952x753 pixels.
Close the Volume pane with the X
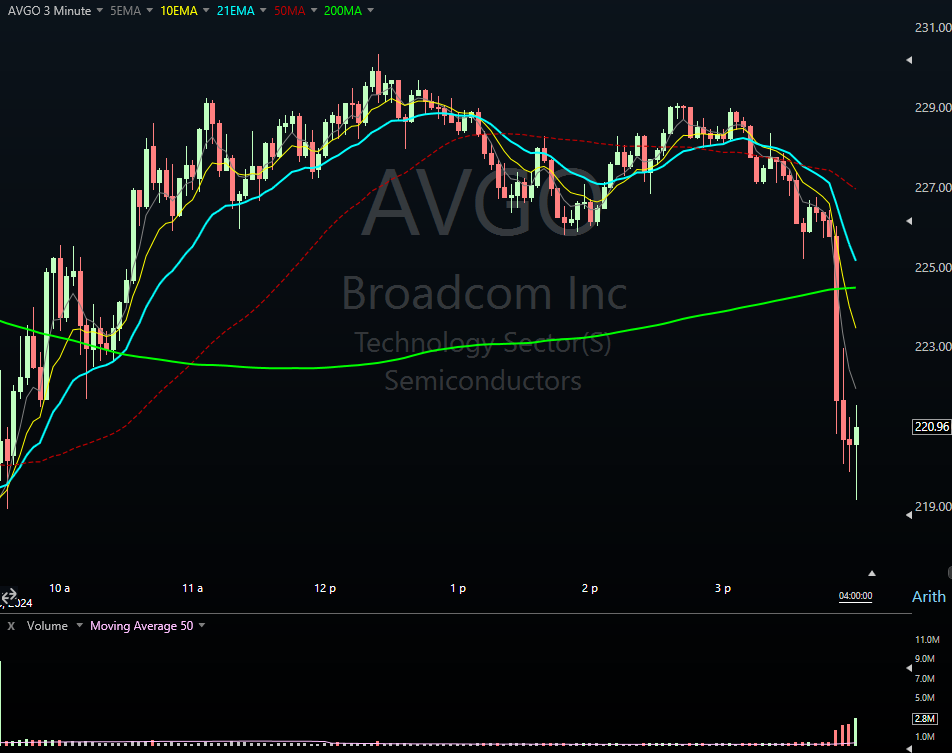pos(11,626)
